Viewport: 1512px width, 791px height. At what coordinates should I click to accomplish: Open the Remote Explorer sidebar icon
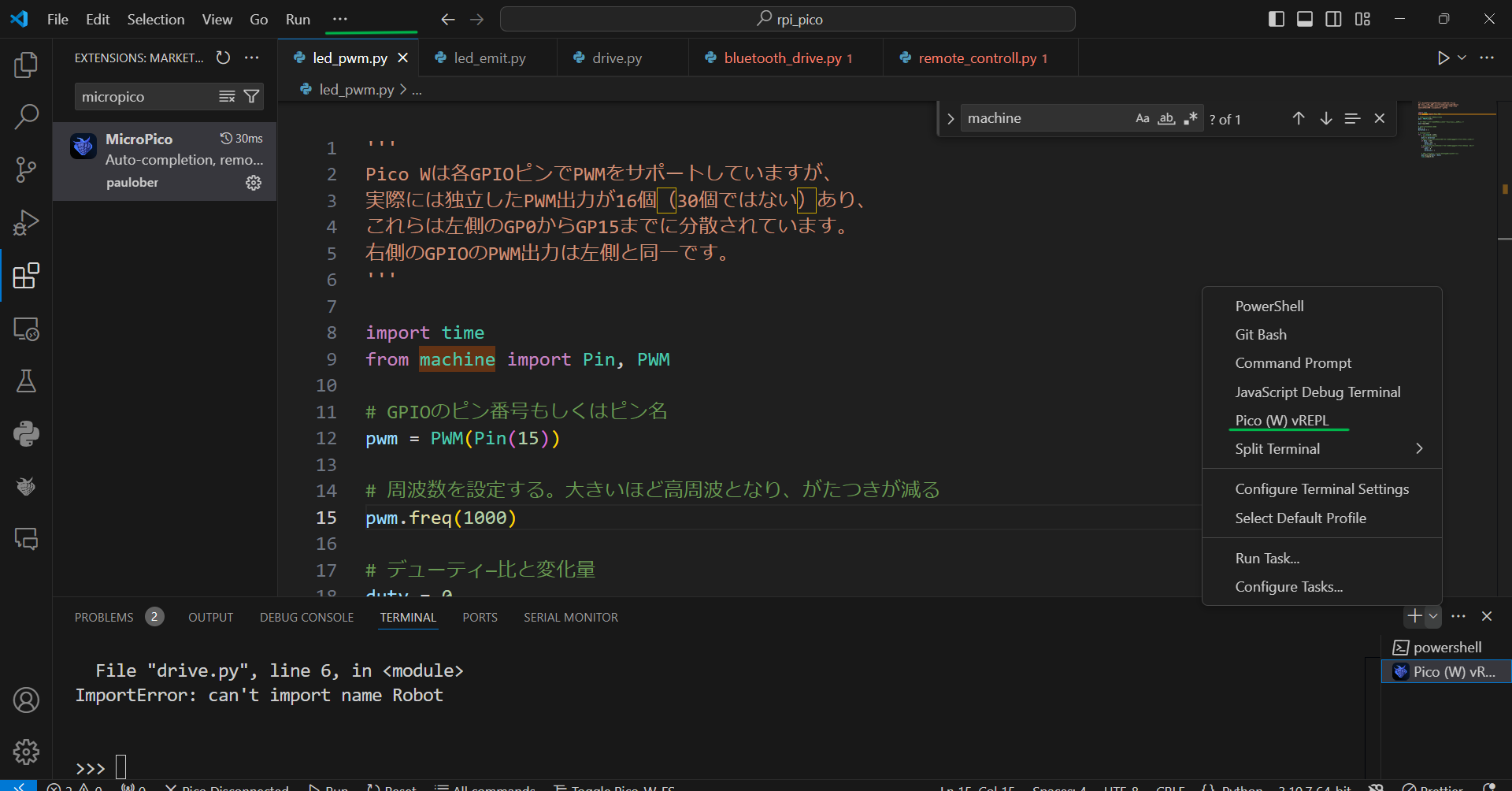tap(26, 330)
